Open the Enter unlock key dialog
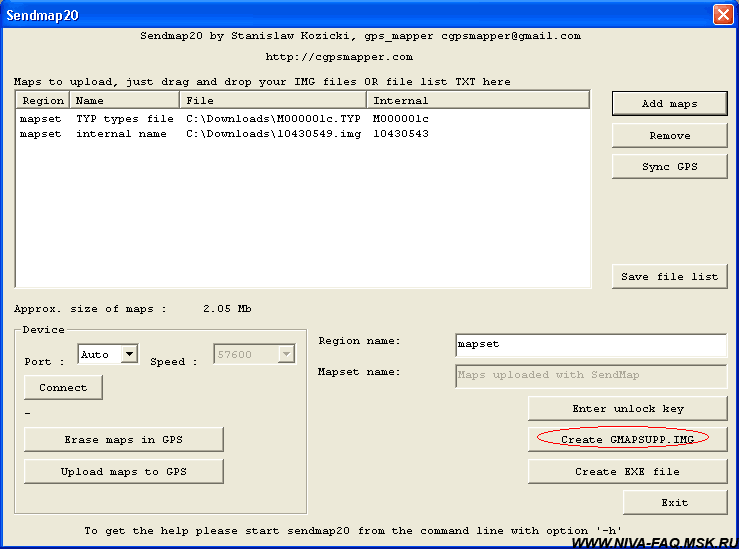The width and height of the screenshot is (739, 549). [x=628, y=409]
